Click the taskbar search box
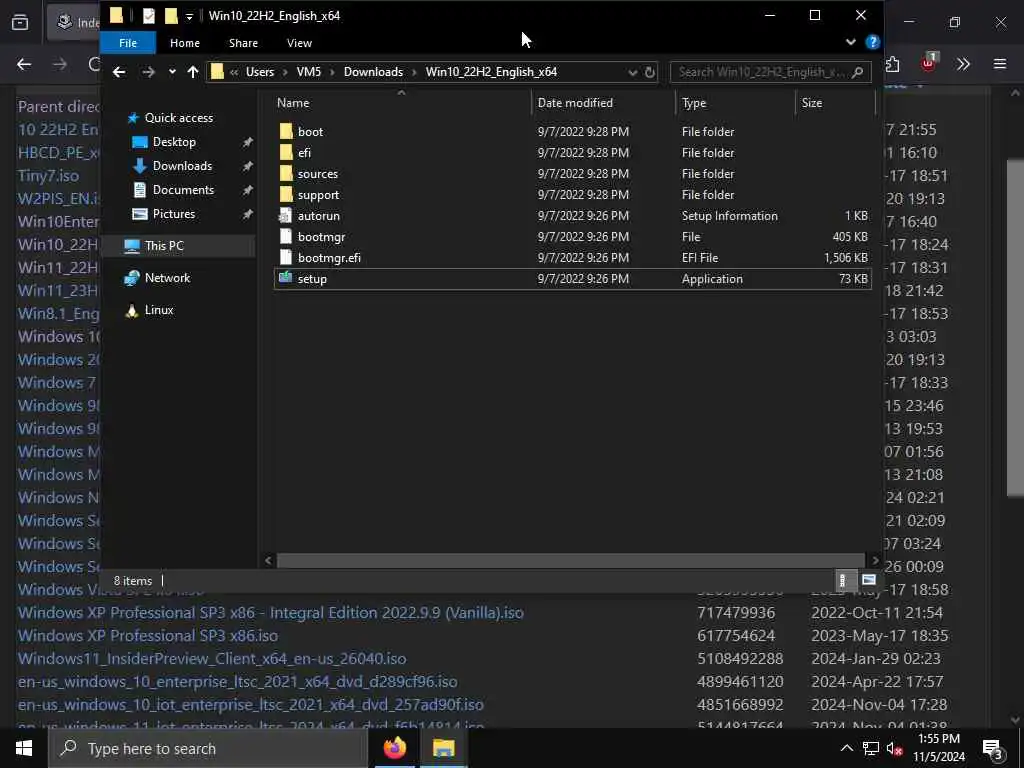Viewport: 1024px width, 768px height. (x=208, y=748)
